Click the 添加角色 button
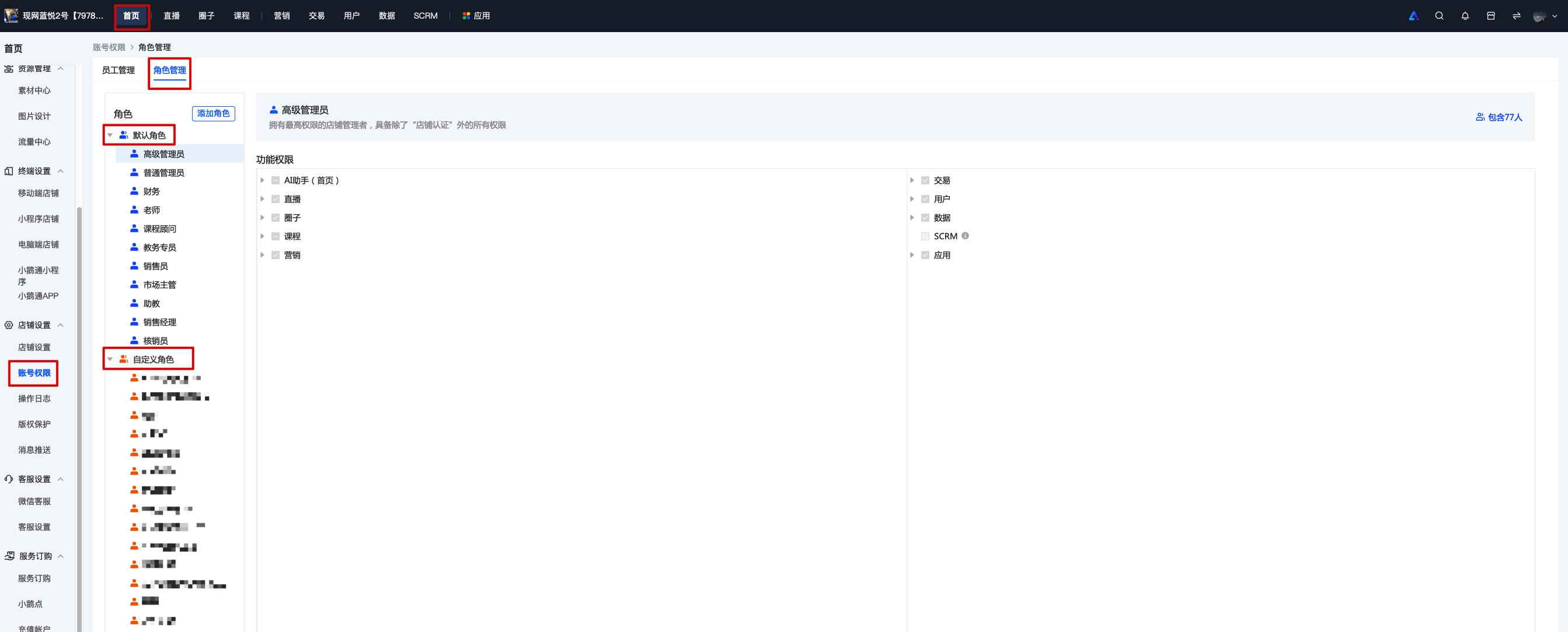 coord(214,113)
